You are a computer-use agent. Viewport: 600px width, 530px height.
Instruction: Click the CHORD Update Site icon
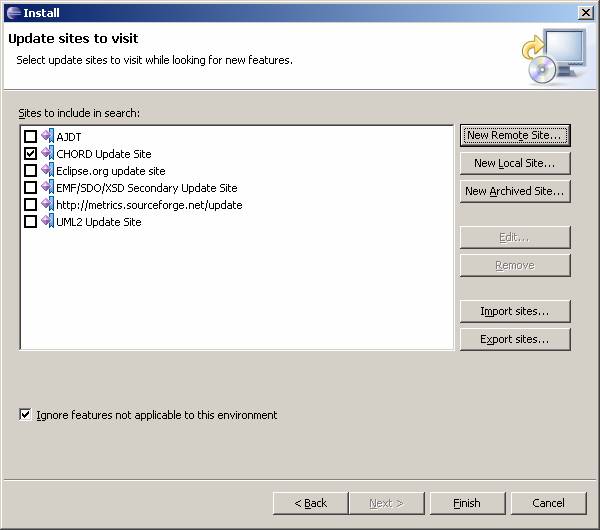point(47,154)
